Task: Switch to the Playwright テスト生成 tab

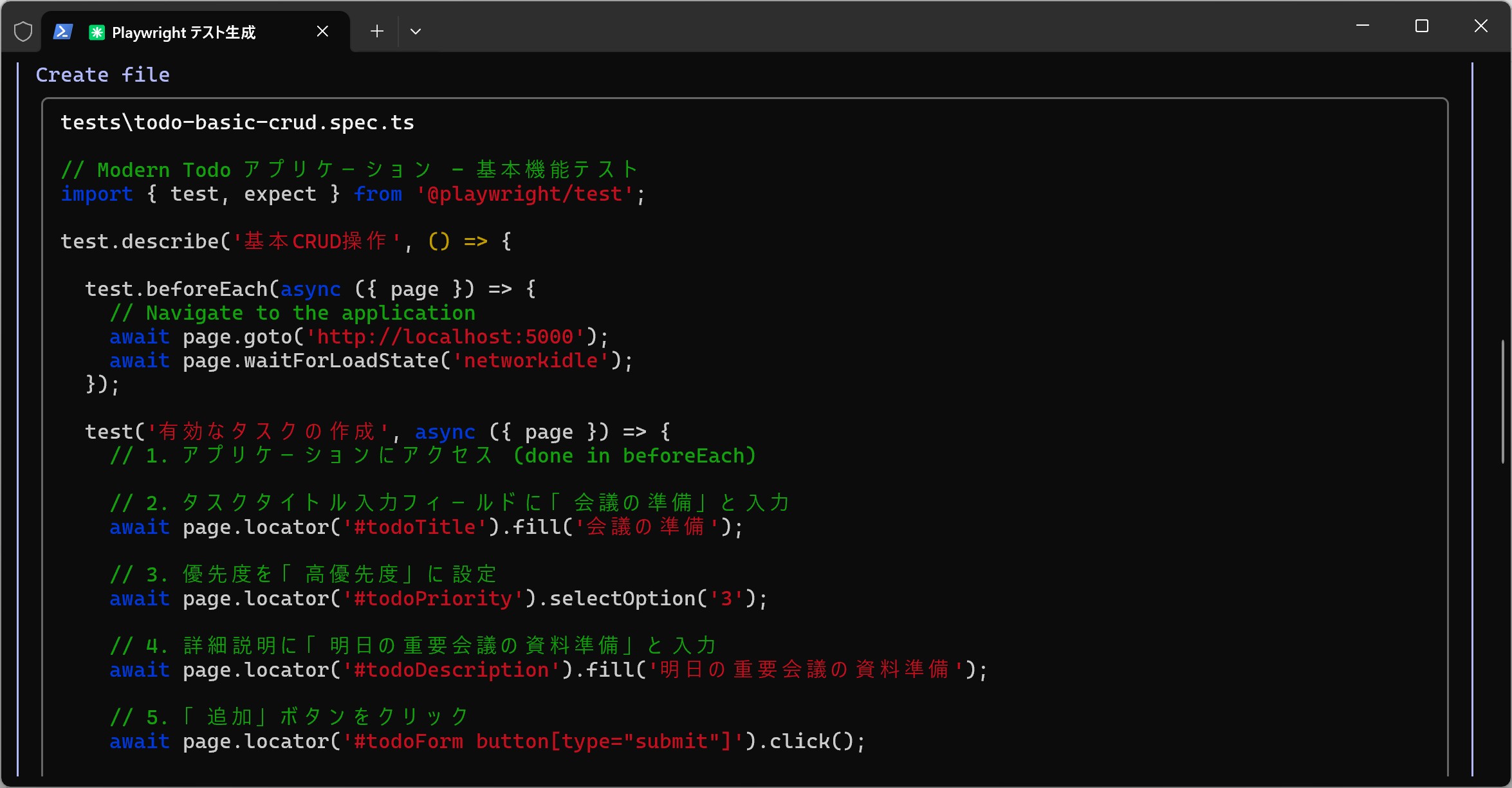Action: (183, 32)
